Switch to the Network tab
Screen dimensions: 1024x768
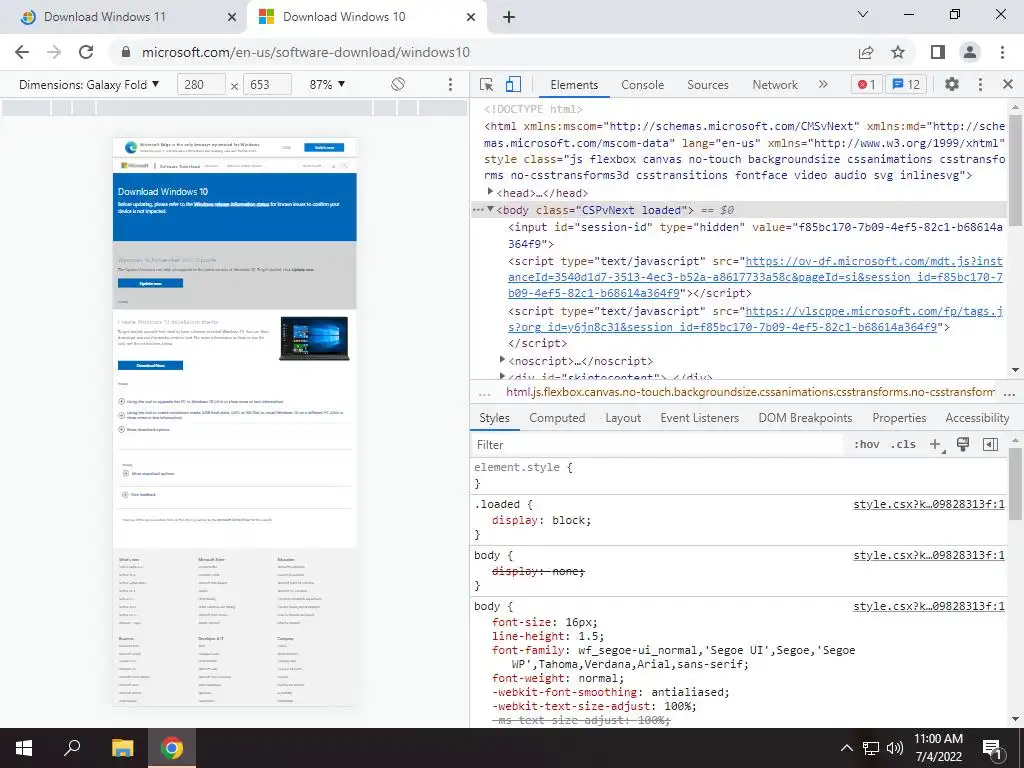[775, 84]
